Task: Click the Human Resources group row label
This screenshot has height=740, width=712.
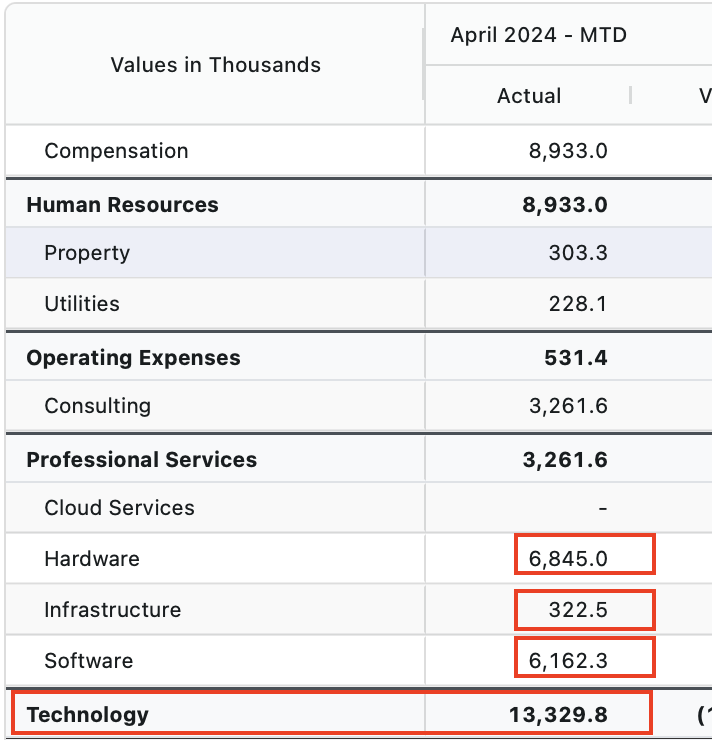Action: 122,205
